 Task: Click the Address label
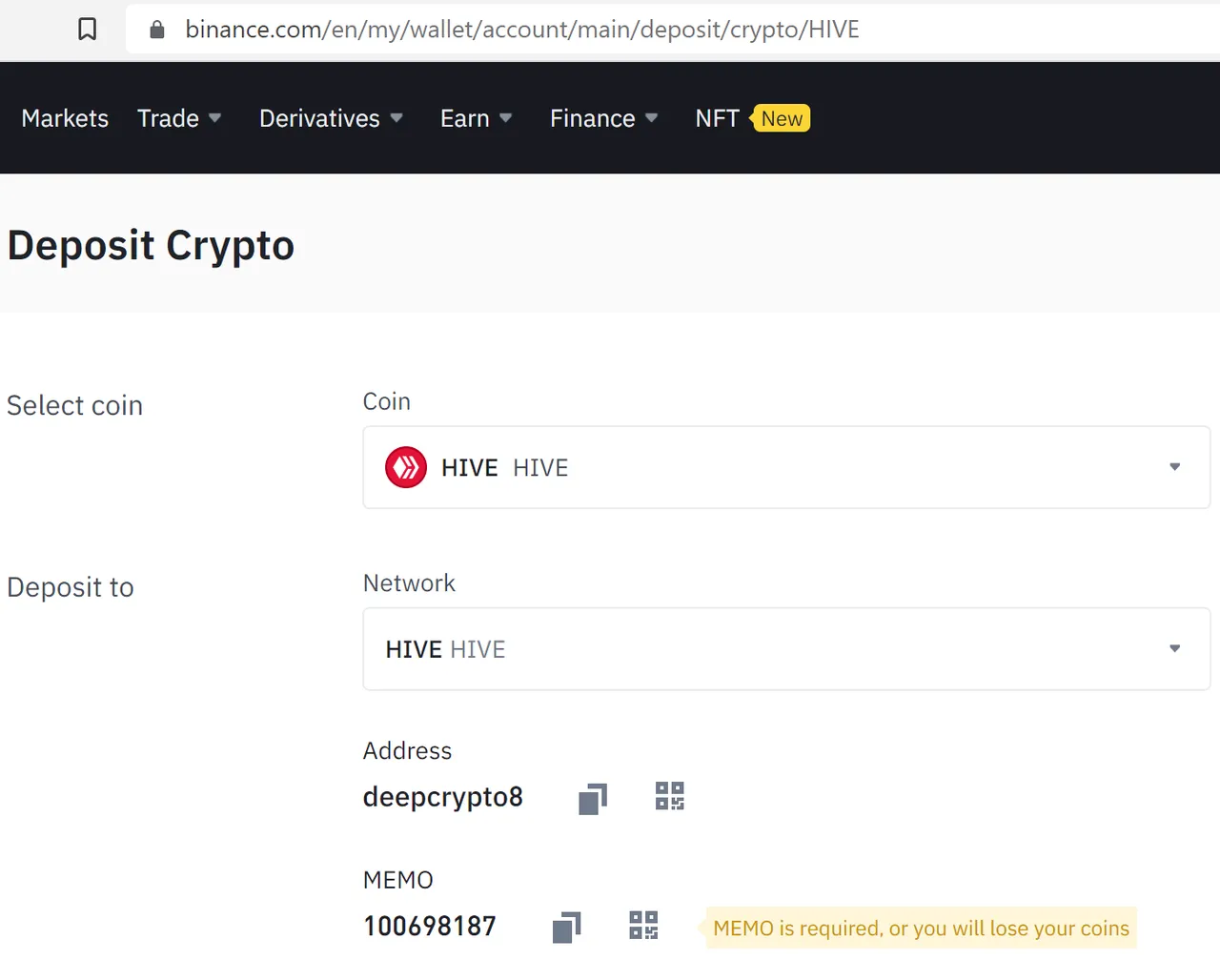[407, 750]
